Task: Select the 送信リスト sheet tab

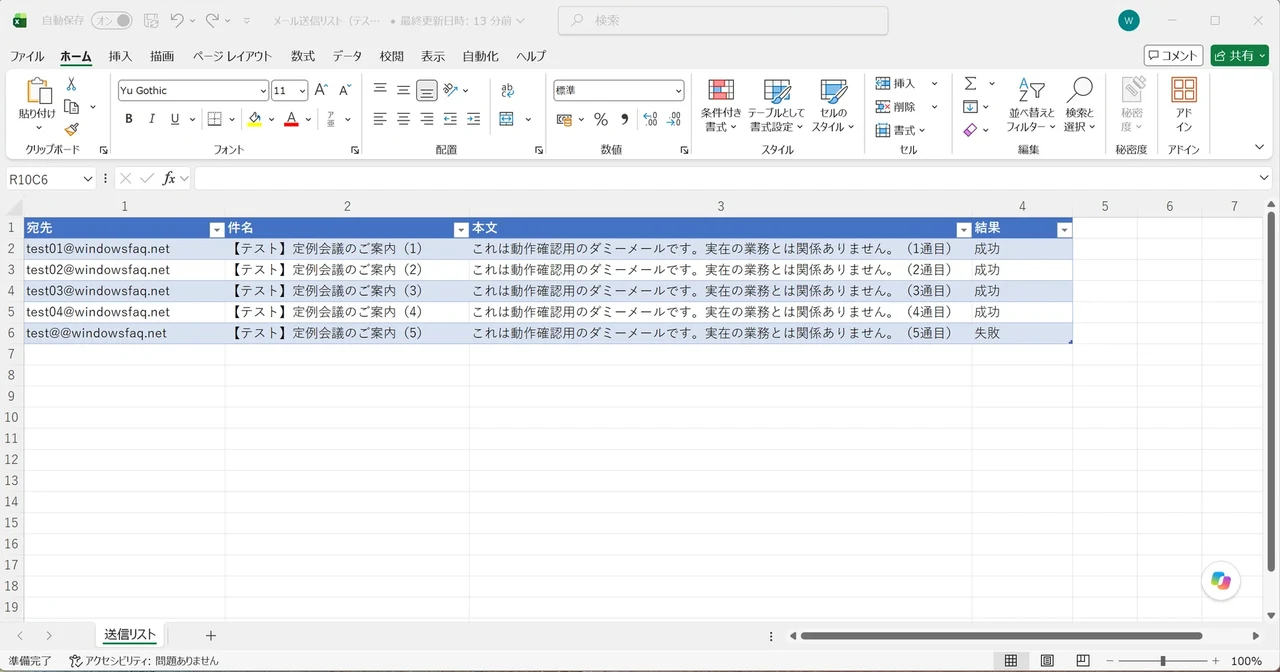Action: (131, 635)
